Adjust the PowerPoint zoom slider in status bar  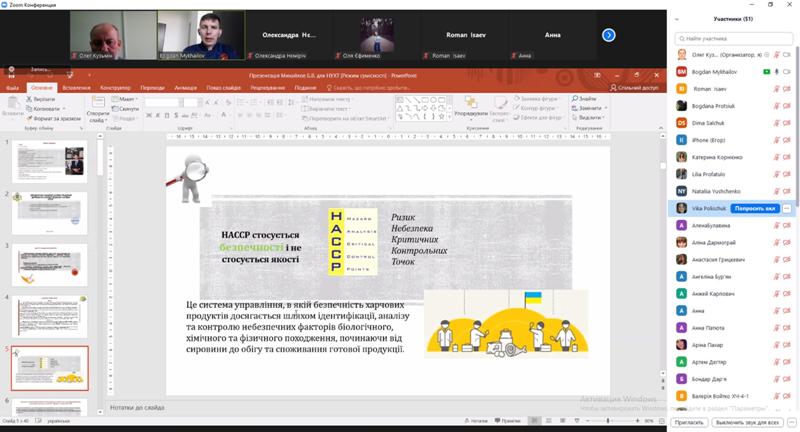pos(610,421)
